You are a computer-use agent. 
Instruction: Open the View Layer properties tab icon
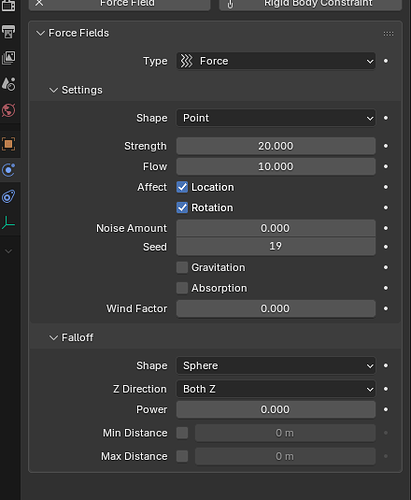click(9, 58)
